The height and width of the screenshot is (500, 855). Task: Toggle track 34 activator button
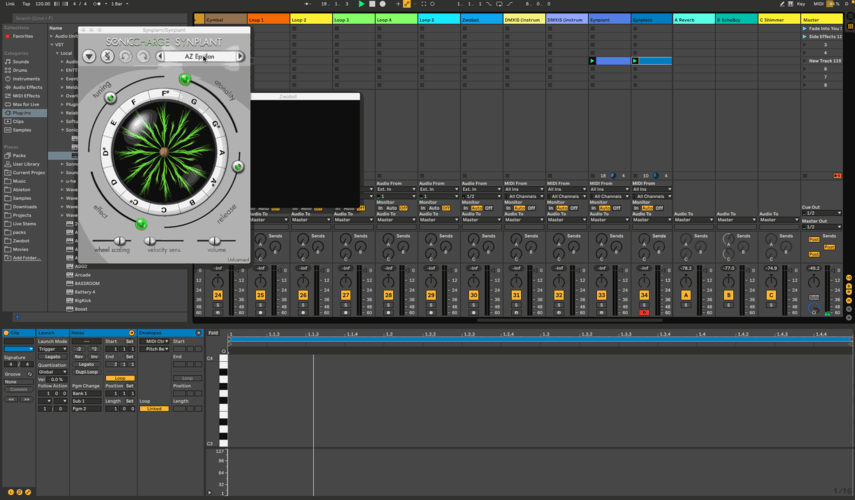coord(644,295)
